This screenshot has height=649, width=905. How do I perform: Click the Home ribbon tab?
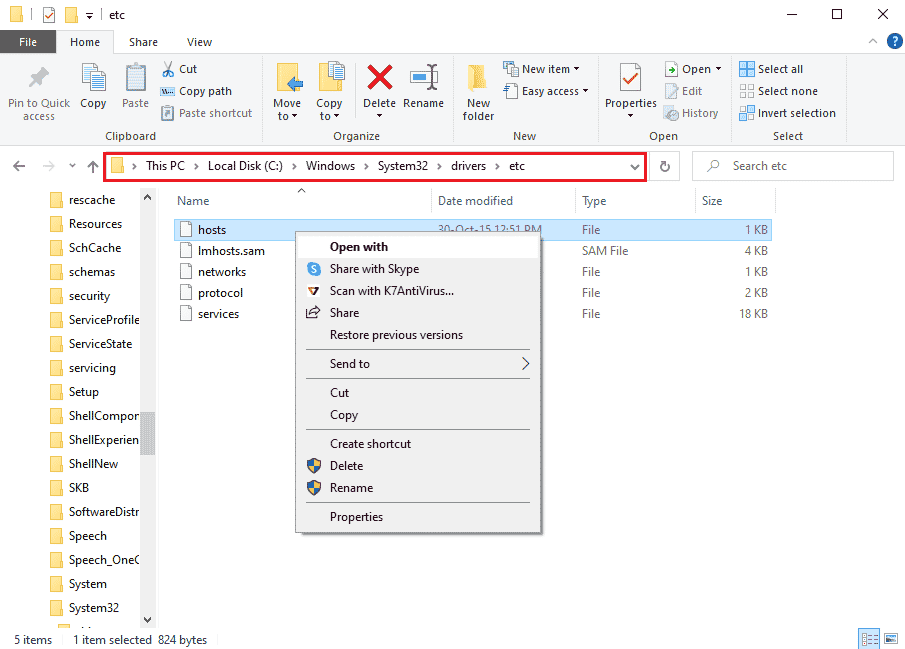(85, 42)
